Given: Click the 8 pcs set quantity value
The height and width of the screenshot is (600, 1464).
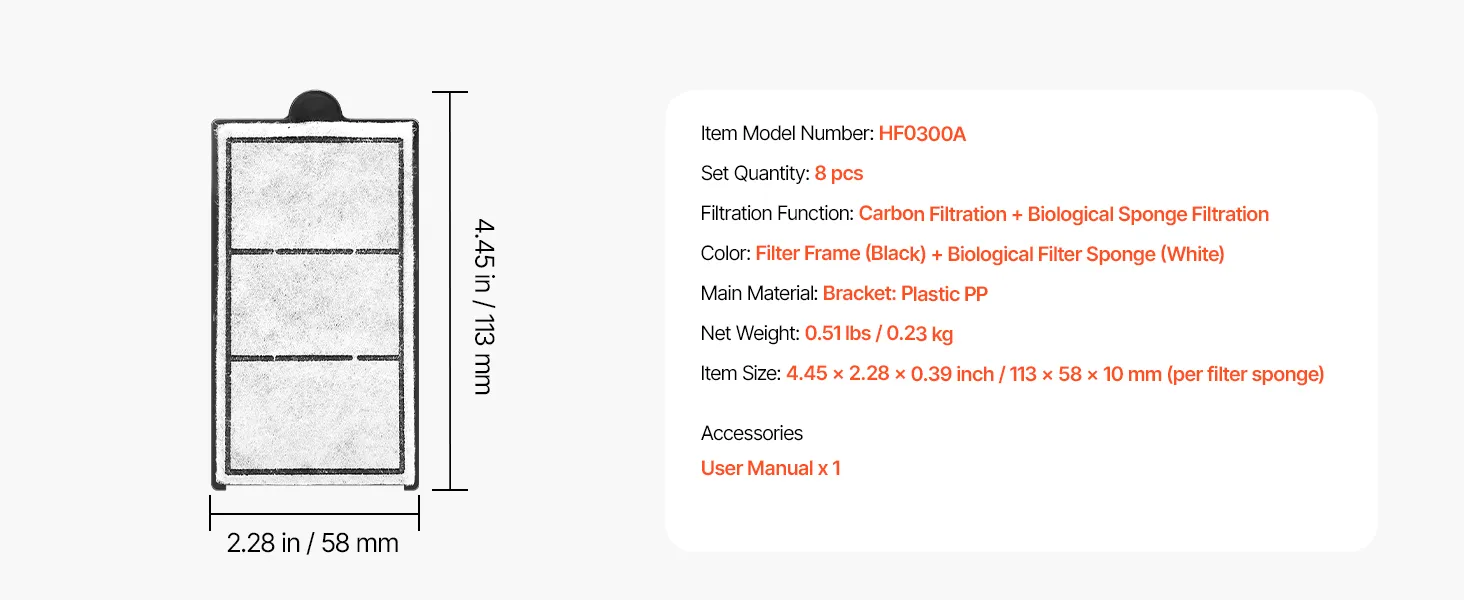Looking at the screenshot, I should (x=838, y=174).
